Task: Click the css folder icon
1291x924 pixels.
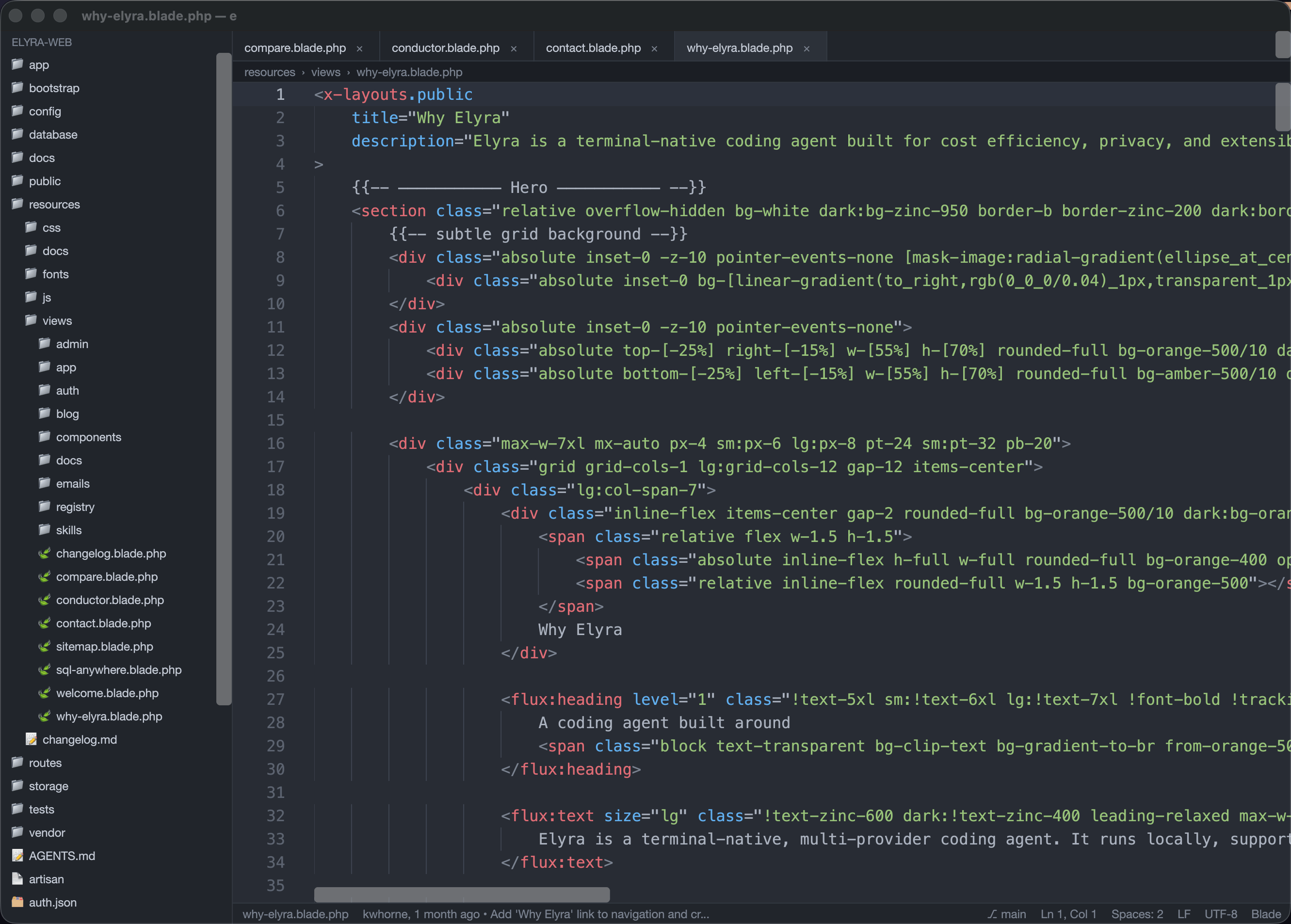Action: (32, 227)
